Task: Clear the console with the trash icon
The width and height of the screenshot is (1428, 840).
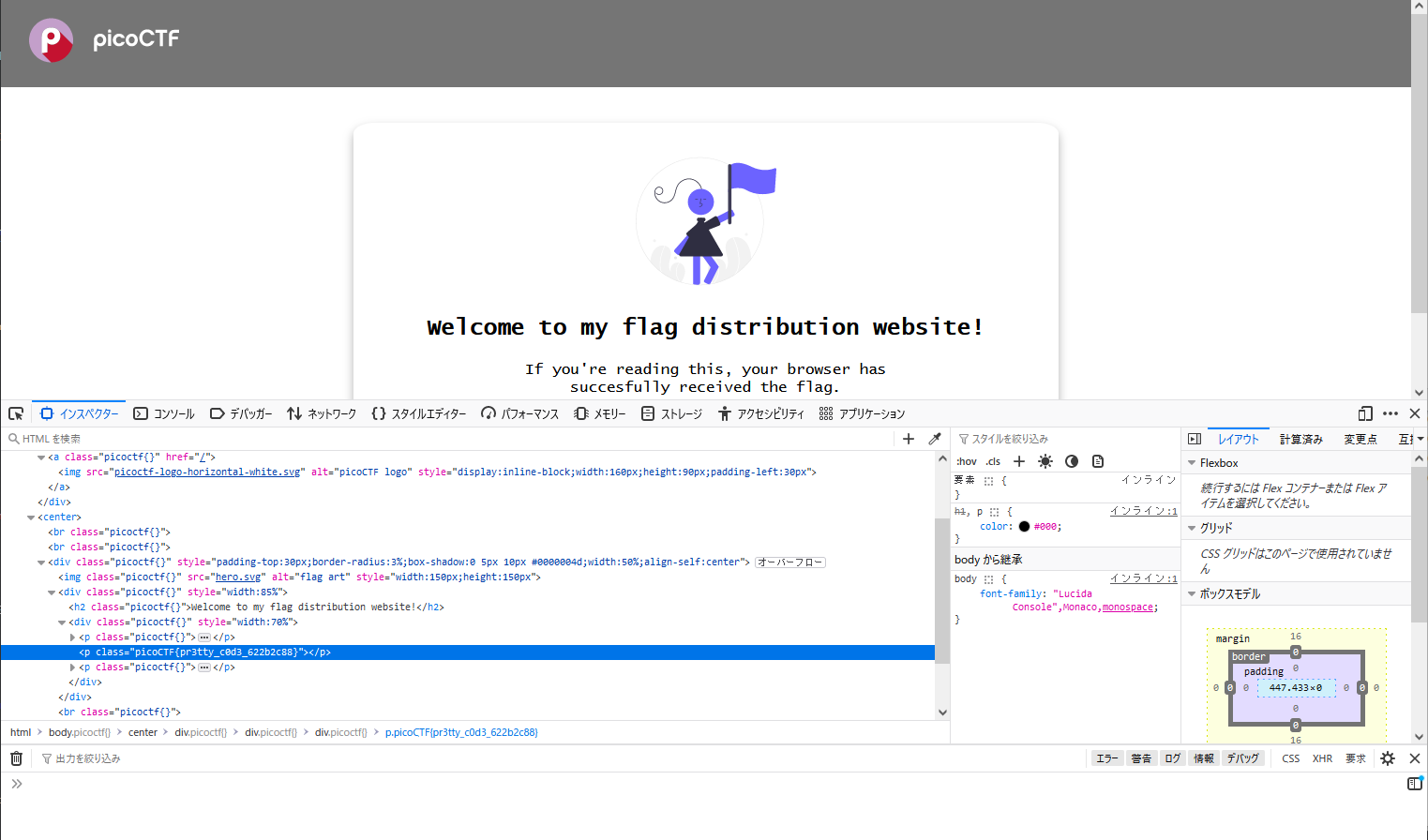Action: (x=16, y=758)
